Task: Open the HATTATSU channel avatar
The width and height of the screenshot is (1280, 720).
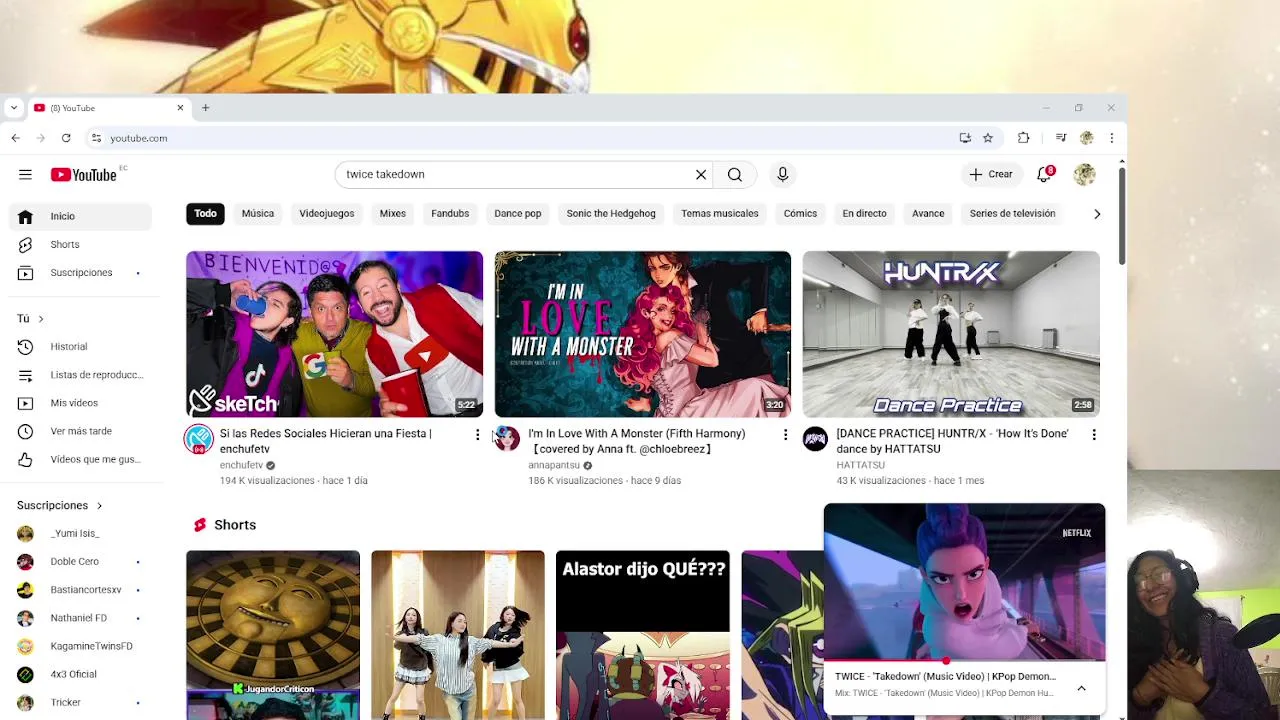Action: [x=815, y=439]
